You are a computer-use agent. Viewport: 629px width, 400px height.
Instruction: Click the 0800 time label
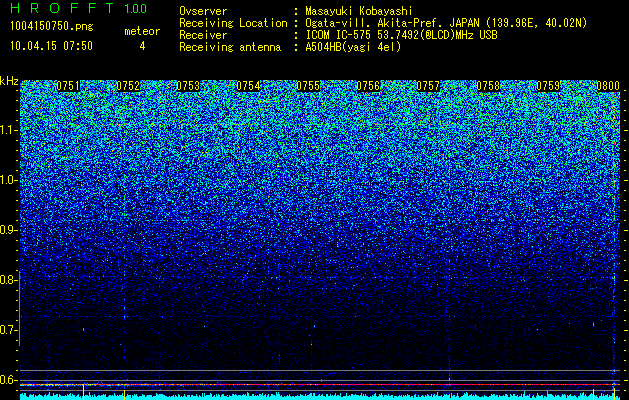point(608,86)
